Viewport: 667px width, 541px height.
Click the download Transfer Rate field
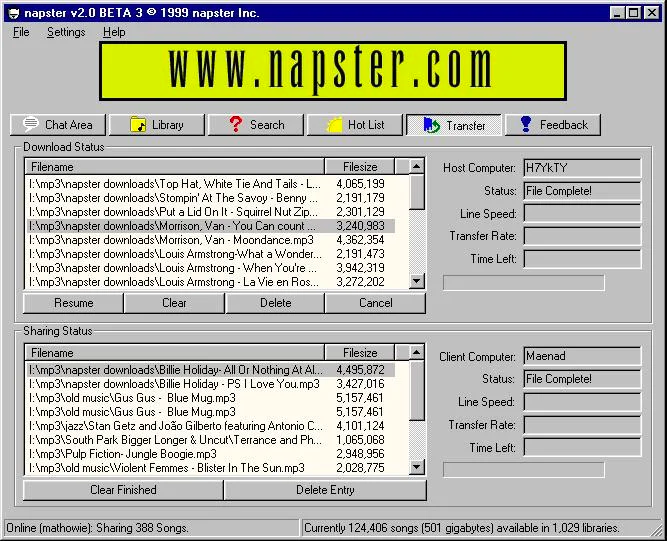tap(582, 236)
